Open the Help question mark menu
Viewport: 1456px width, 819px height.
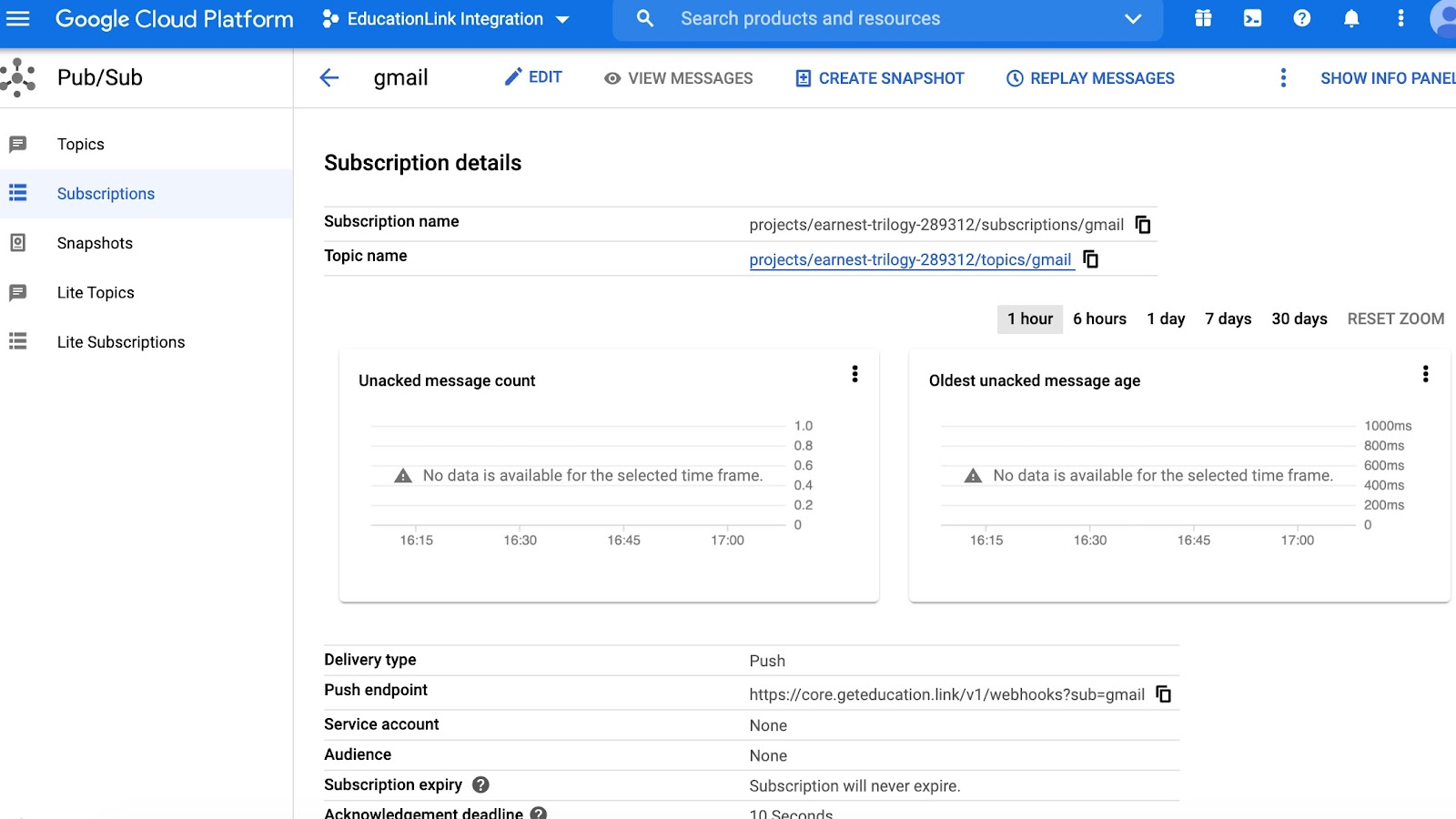[1302, 18]
